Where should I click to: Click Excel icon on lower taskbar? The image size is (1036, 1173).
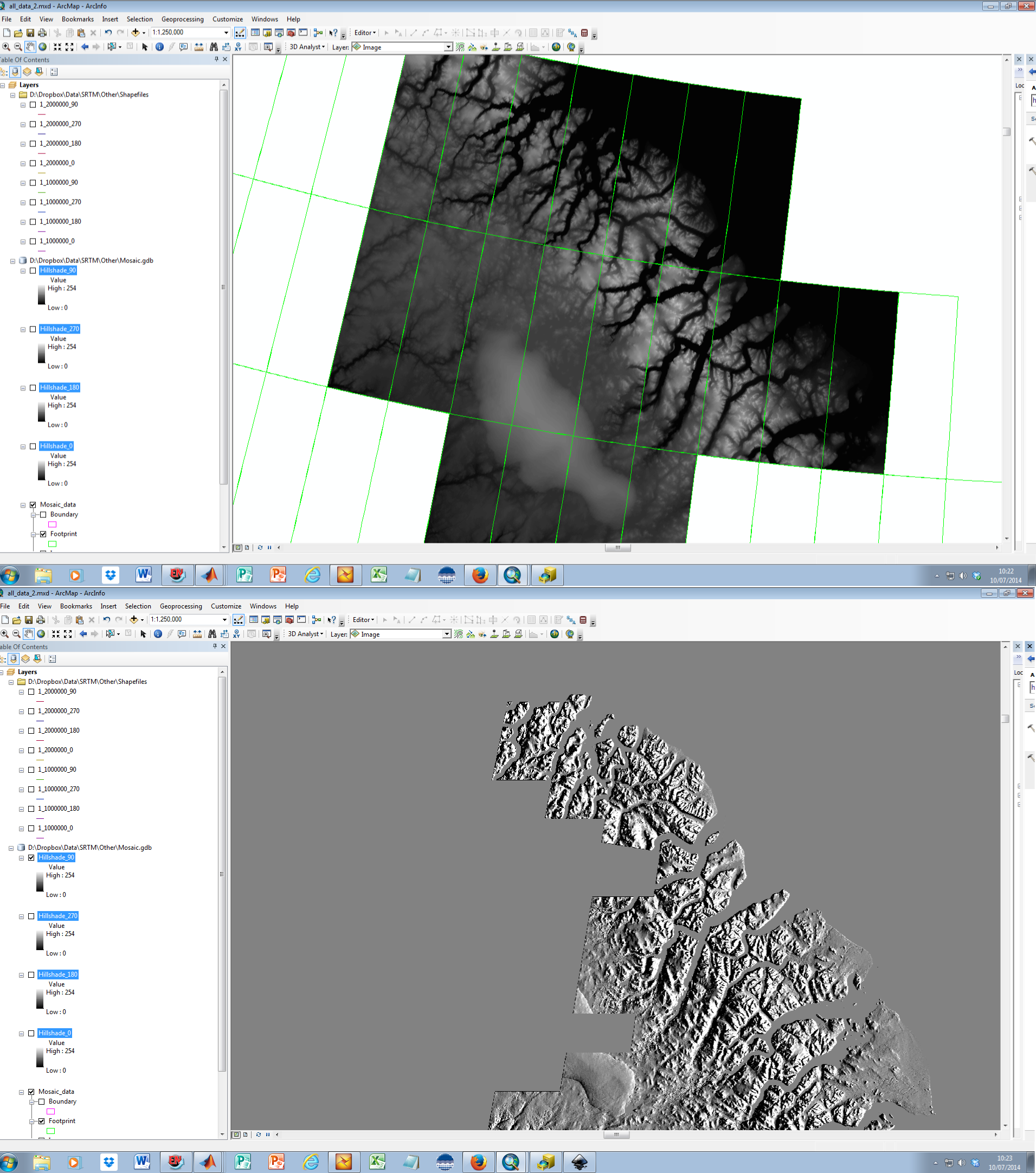[x=377, y=1162]
